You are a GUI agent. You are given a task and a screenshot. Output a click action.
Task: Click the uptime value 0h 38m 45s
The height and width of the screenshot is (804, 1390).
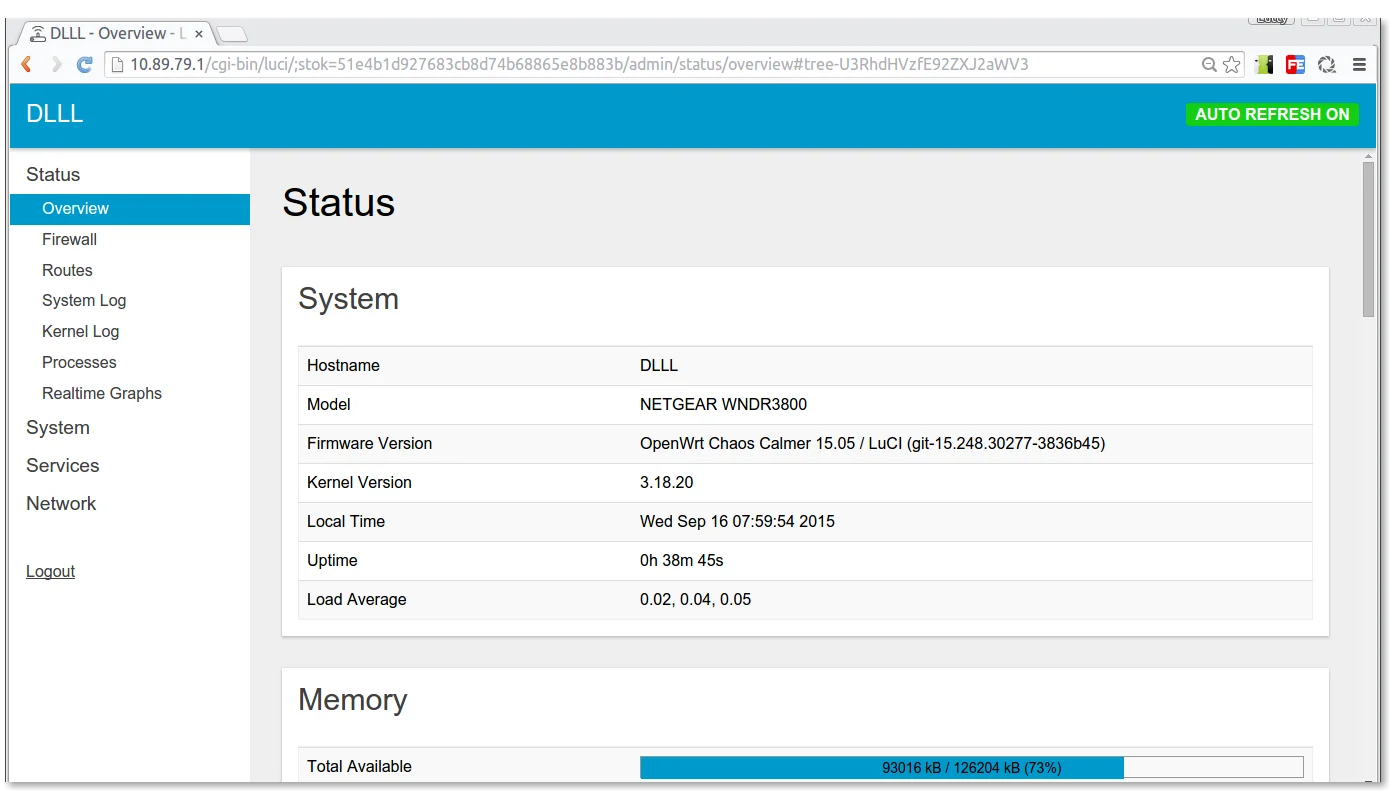[681, 561]
